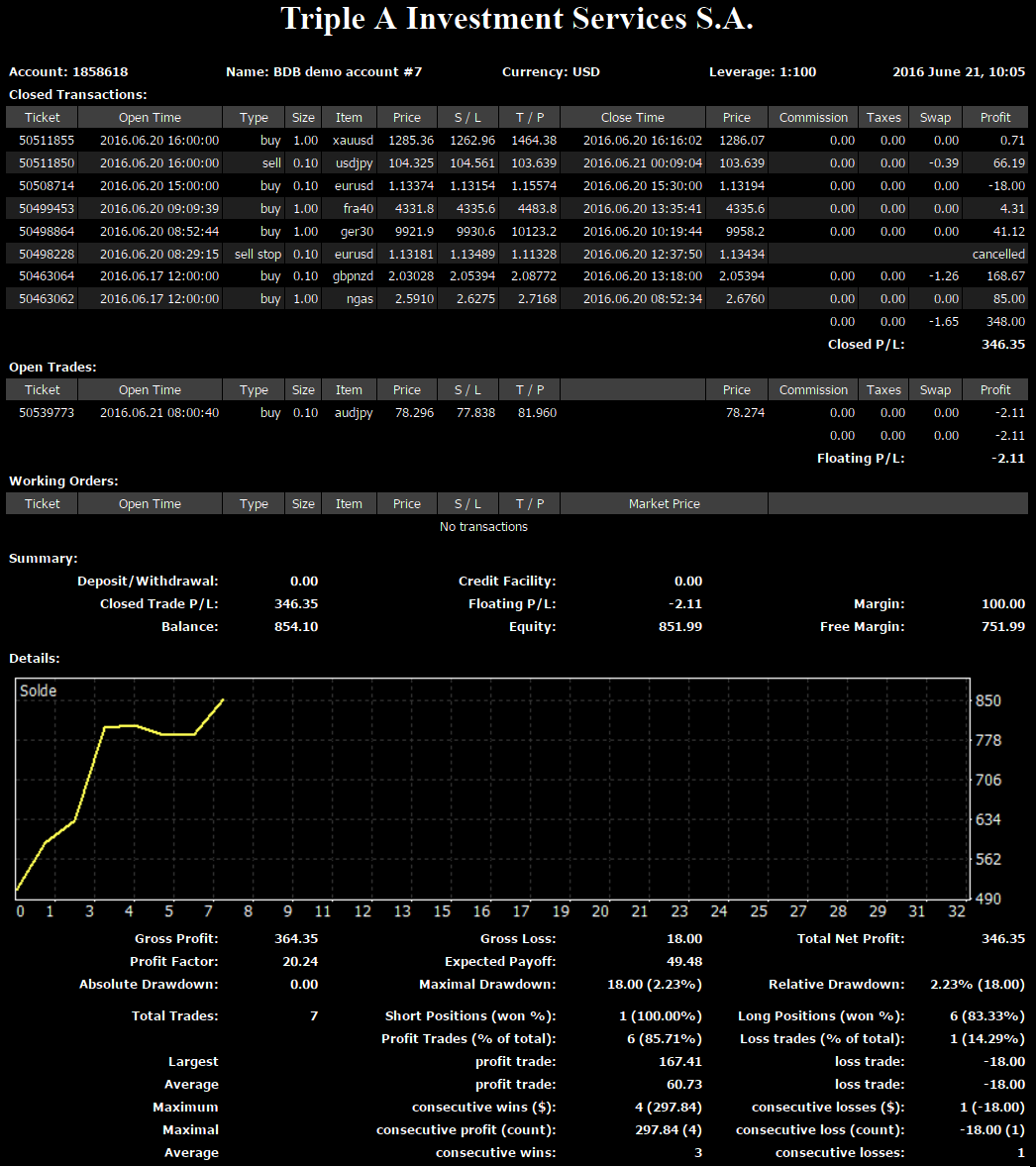Click the Leverage: 1:100 text
Image resolution: width=1036 pixels, height=1167 pixels.
click(x=762, y=72)
